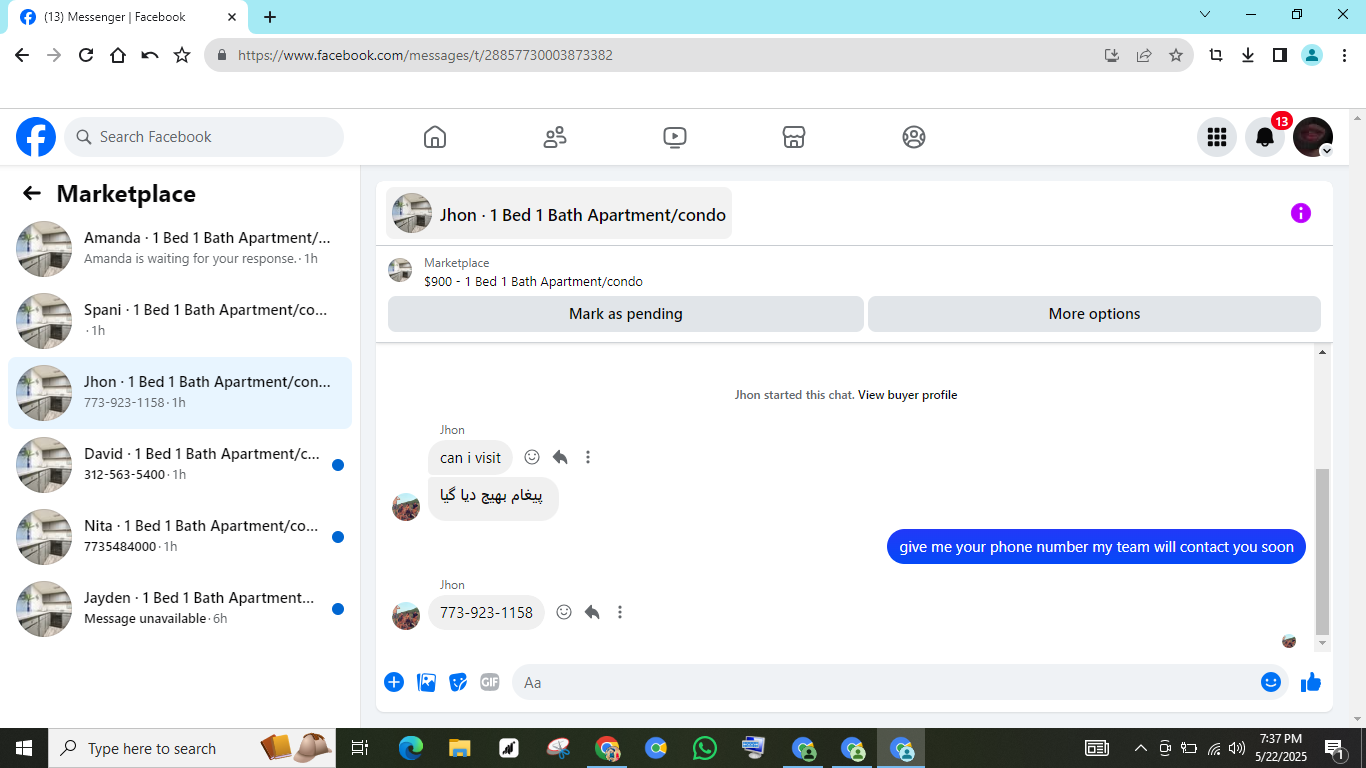
Task: Open the Marketplace storefront icon in top navigation
Action: coord(794,137)
